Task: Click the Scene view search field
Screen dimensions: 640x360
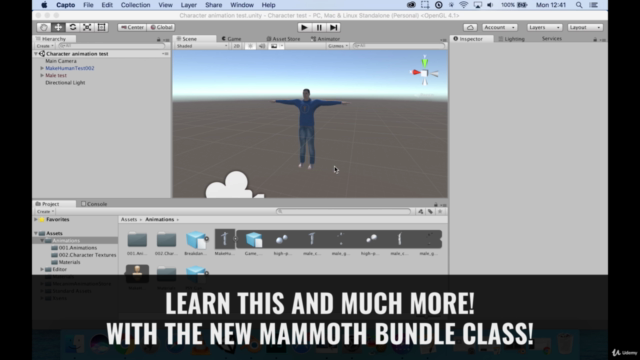Action: coord(398,46)
